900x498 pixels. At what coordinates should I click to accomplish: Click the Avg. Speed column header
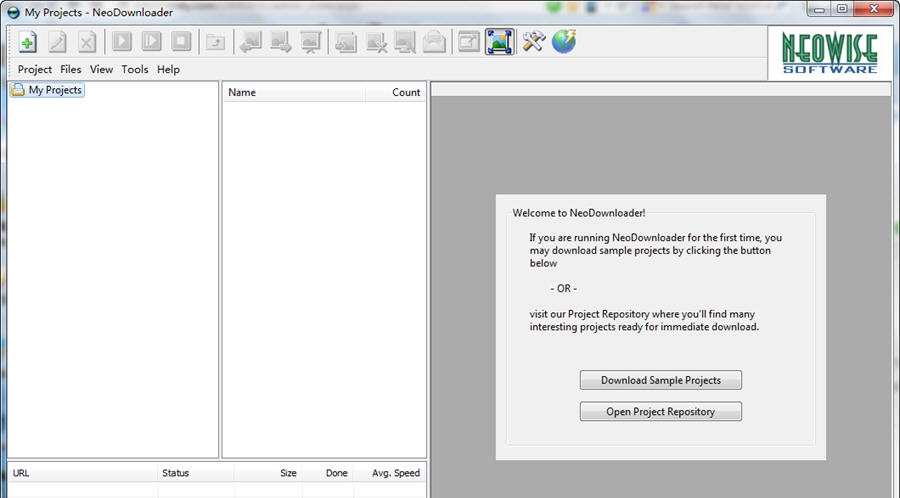[x=389, y=473]
